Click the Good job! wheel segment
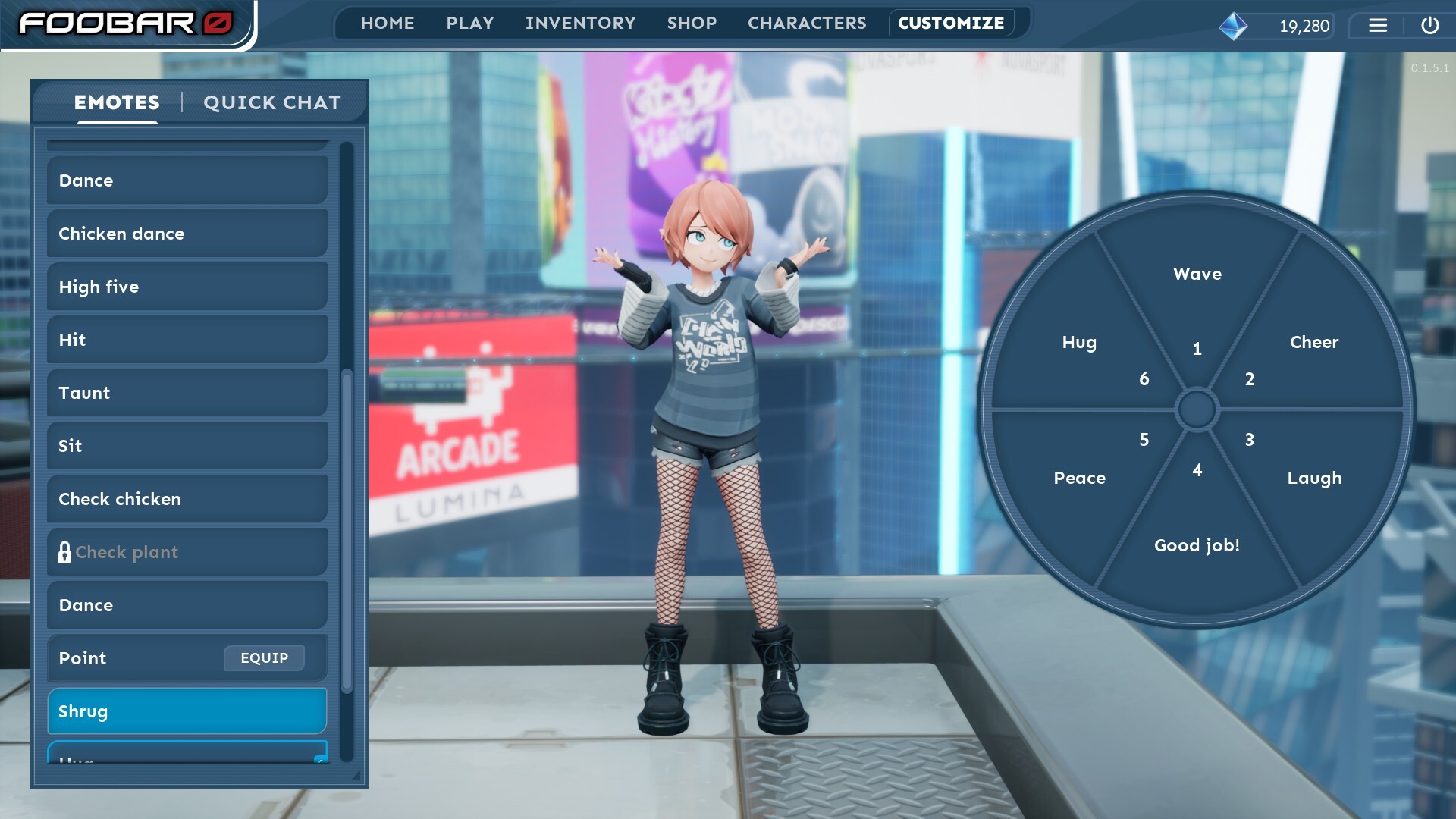The height and width of the screenshot is (819, 1456). [1197, 544]
